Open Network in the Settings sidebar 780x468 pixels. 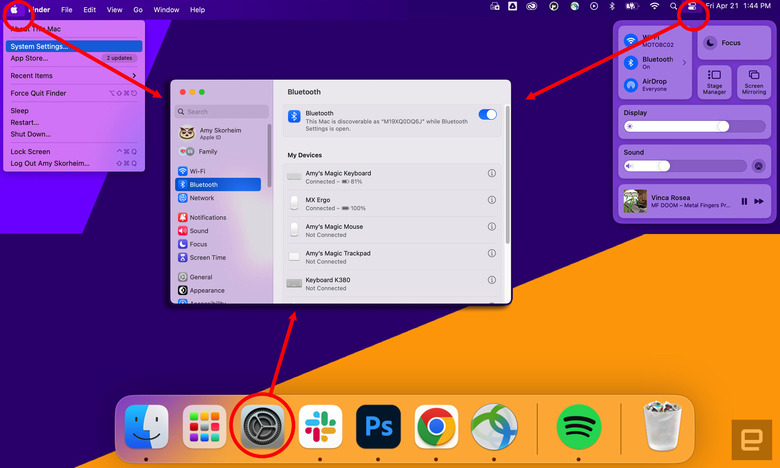click(202, 198)
